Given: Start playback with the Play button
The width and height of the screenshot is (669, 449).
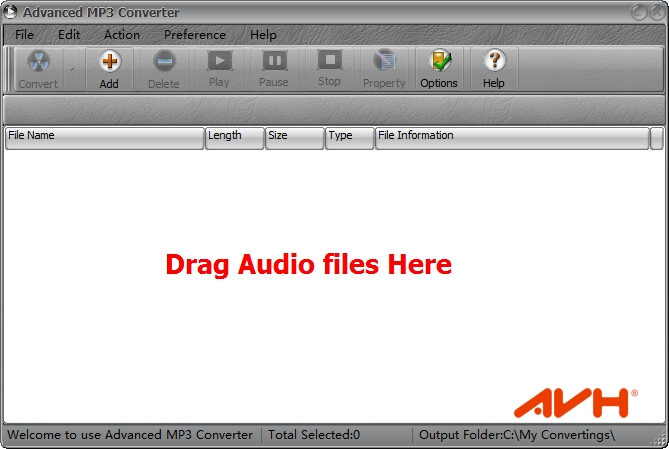Looking at the screenshot, I should pyautogui.click(x=219, y=69).
